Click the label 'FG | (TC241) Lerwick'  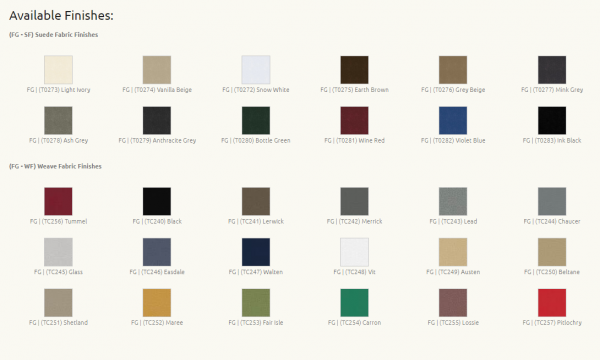(x=256, y=221)
